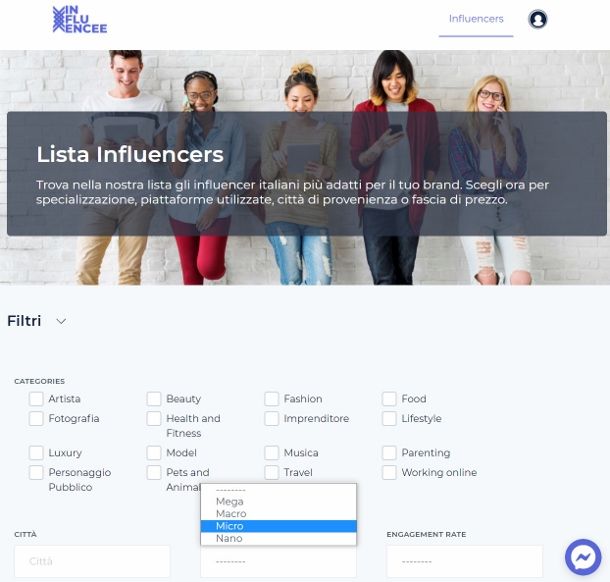Click the ENGAGEMENT RATE label
The width and height of the screenshot is (610, 582).
click(426, 535)
